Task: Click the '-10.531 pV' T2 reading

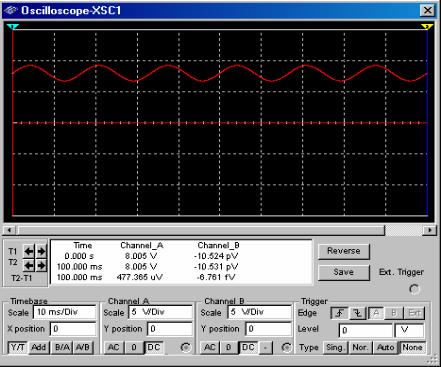Action: [x=216, y=267]
